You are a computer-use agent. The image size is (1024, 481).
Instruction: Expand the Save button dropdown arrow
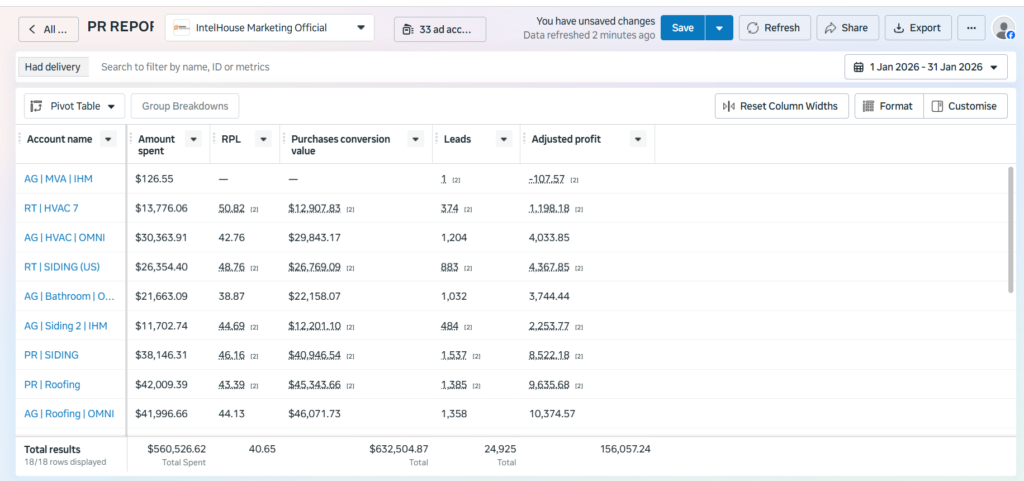pyautogui.click(x=719, y=28)
